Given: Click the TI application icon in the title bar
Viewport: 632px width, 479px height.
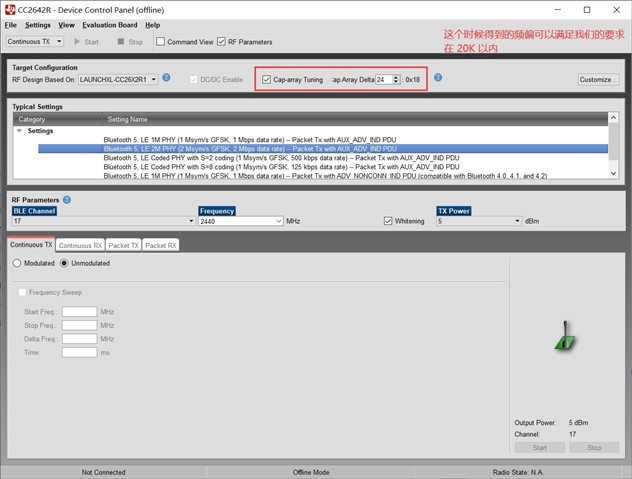Looking at the screenshot, I should [10, 10].
